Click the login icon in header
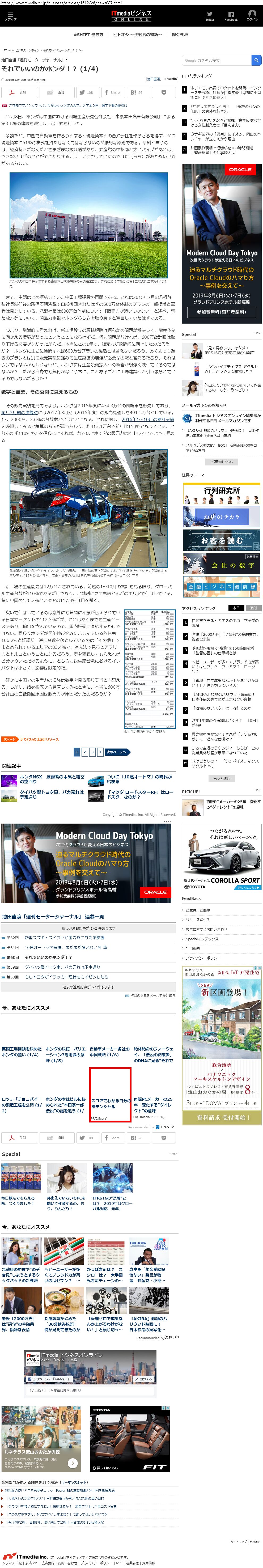Image resolution: width=263 pixels, height=1568 pixels. (x=252, y=16)
